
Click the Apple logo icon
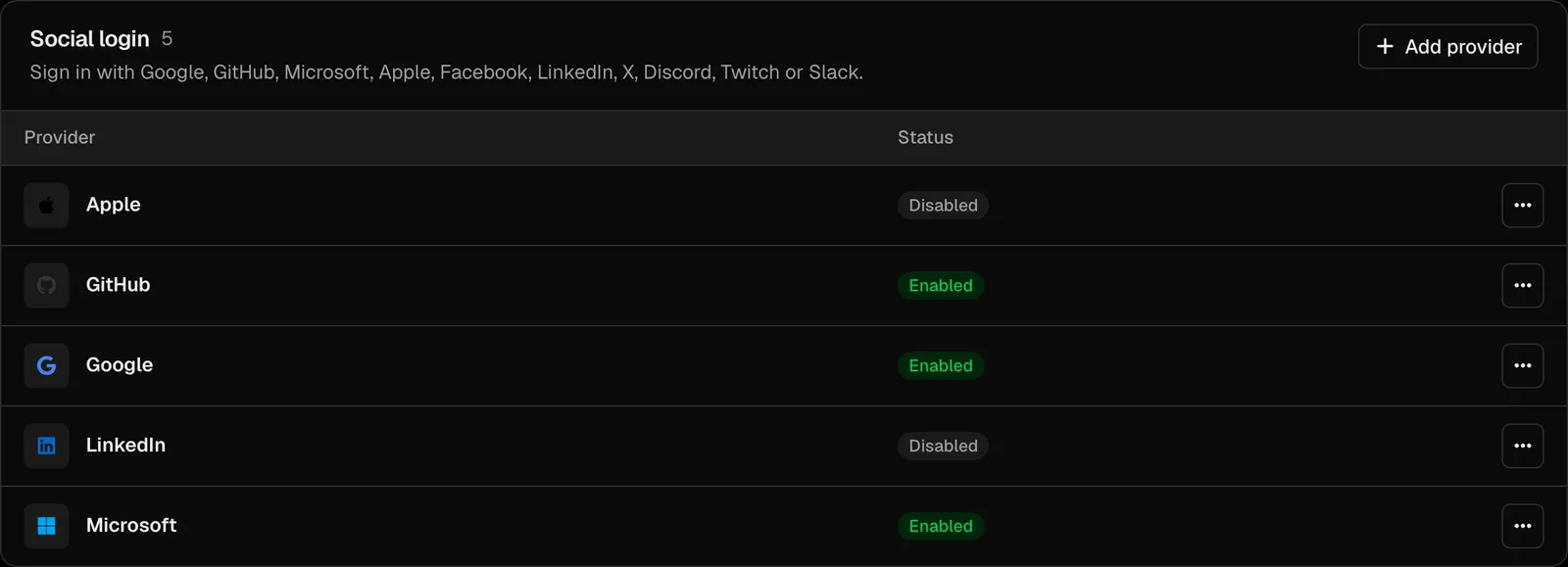click(46, 206)
